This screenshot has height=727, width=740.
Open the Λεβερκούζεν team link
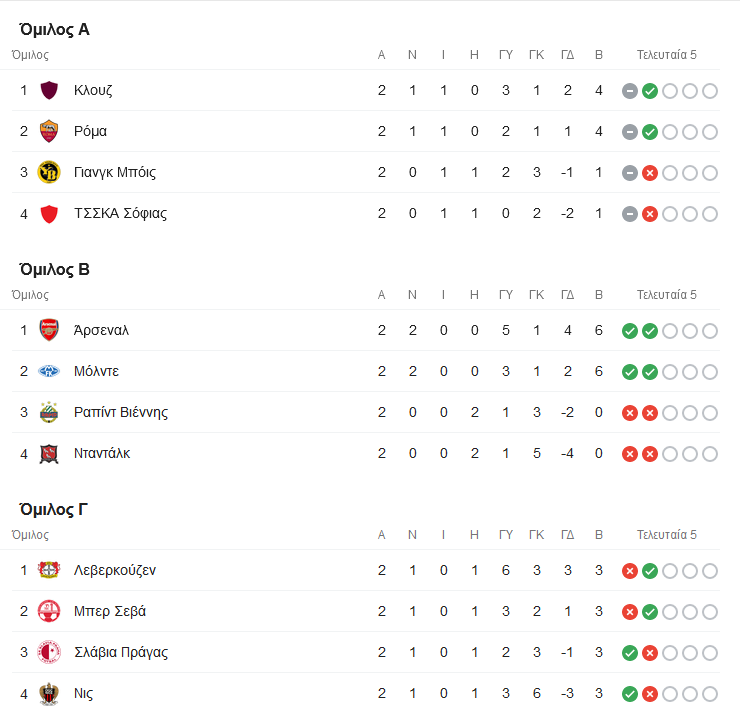(x=115, y=570)
